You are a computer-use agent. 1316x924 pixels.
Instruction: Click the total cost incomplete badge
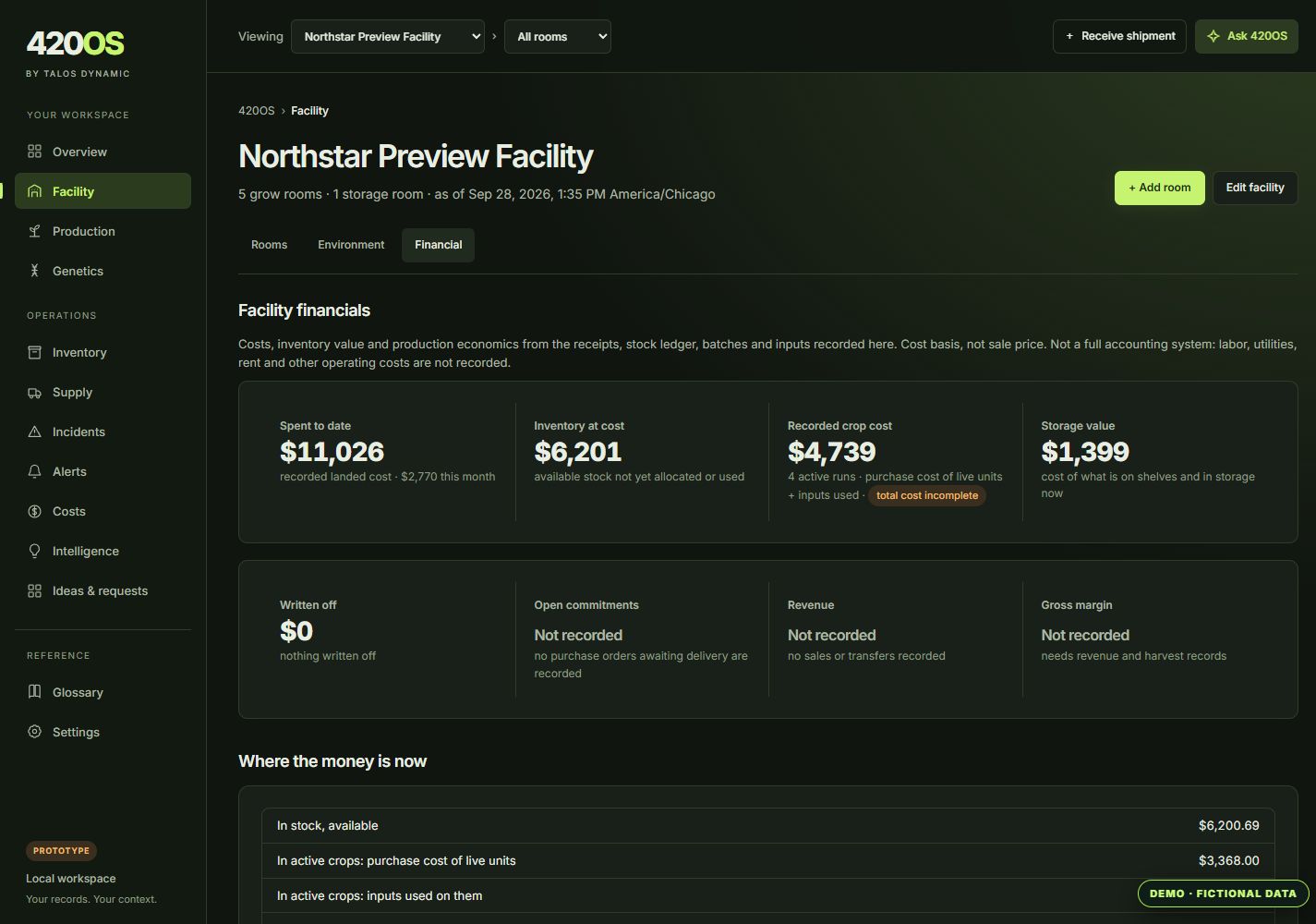926,496
